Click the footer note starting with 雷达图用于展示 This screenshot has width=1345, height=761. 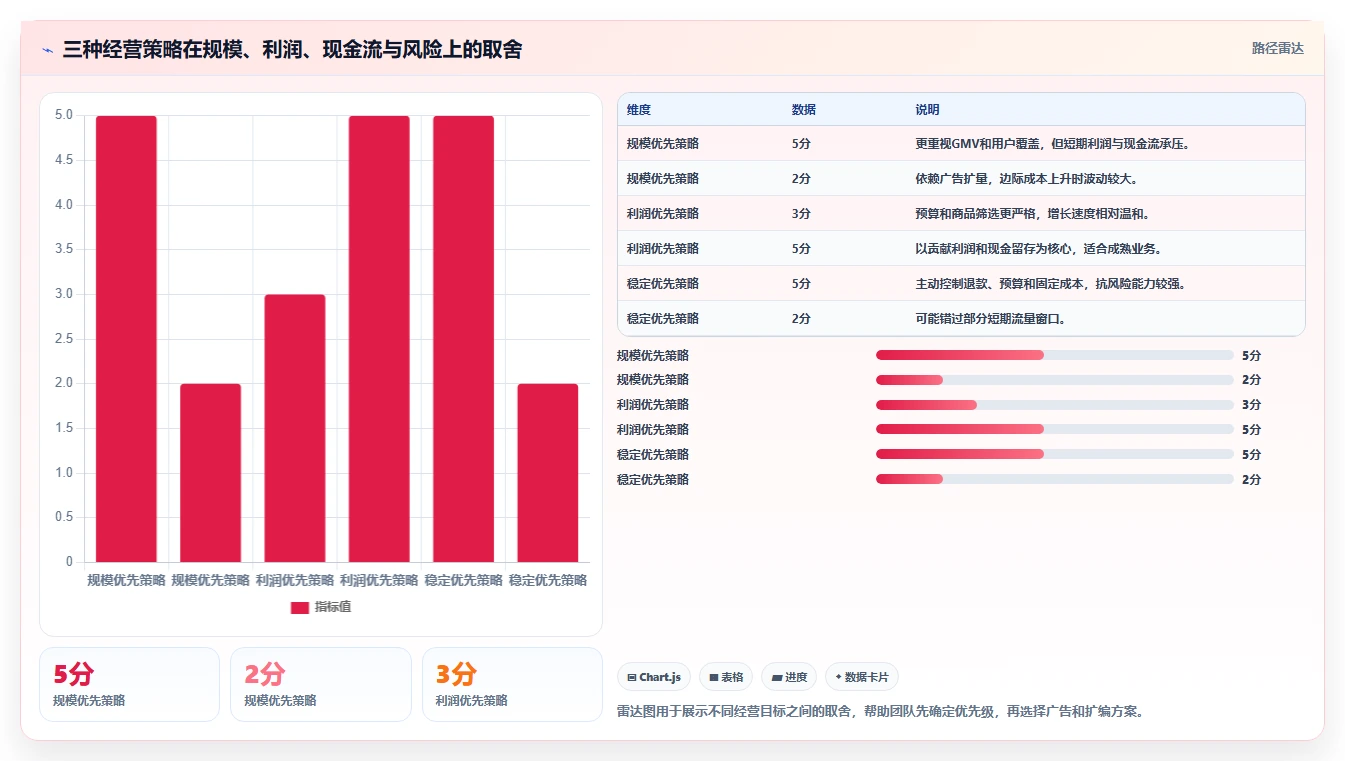(x=880, y=712)
